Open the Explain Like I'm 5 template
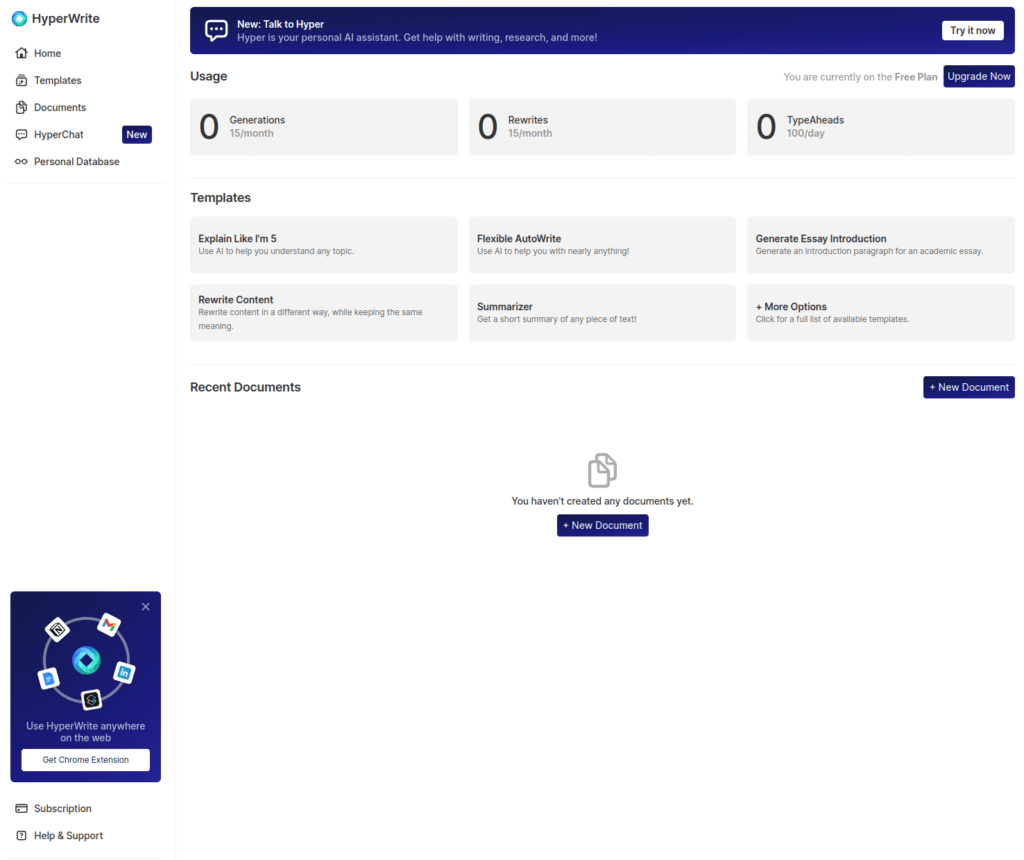The height and width of the screenshot is (860, 1024). [x=324, y=245]
